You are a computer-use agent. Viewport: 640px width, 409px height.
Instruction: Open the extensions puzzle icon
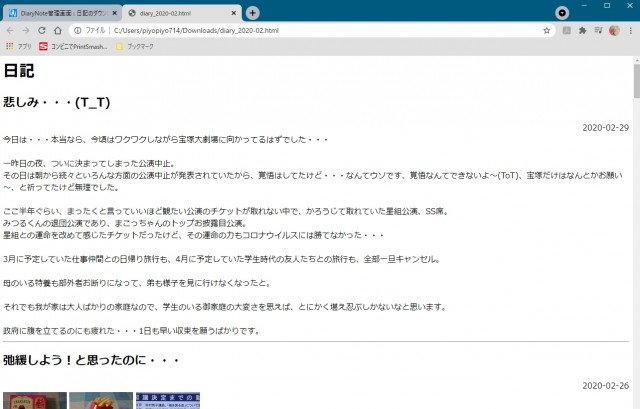point(582,31)
